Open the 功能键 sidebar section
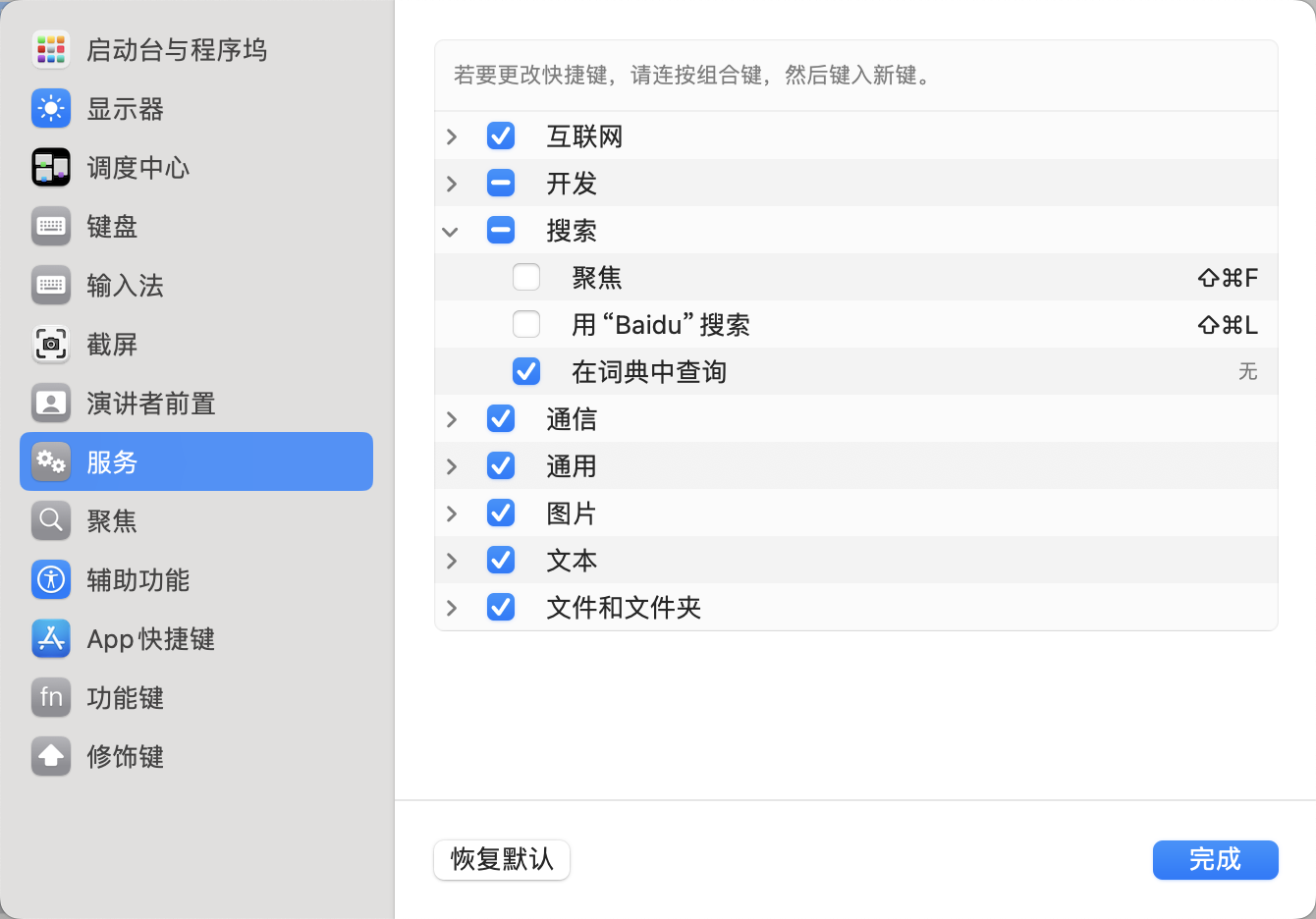The height and width of the screenshot is (919, 1316). [x=125, y=698]
